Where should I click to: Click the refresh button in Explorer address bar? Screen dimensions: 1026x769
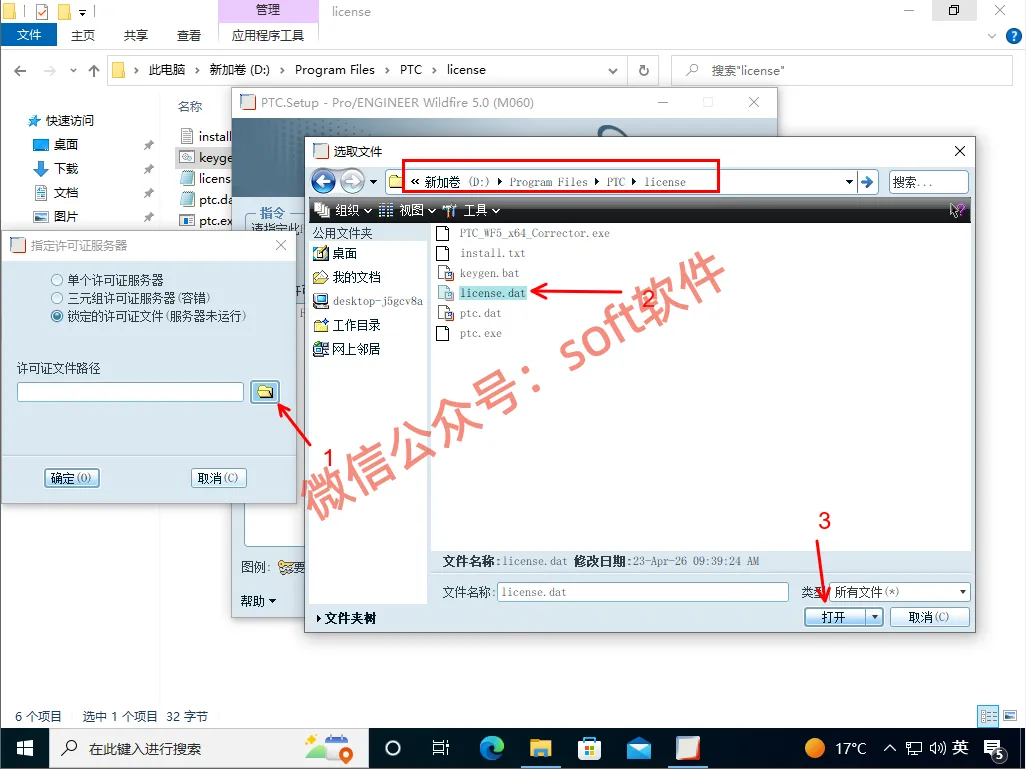click(x=644, y=71)
